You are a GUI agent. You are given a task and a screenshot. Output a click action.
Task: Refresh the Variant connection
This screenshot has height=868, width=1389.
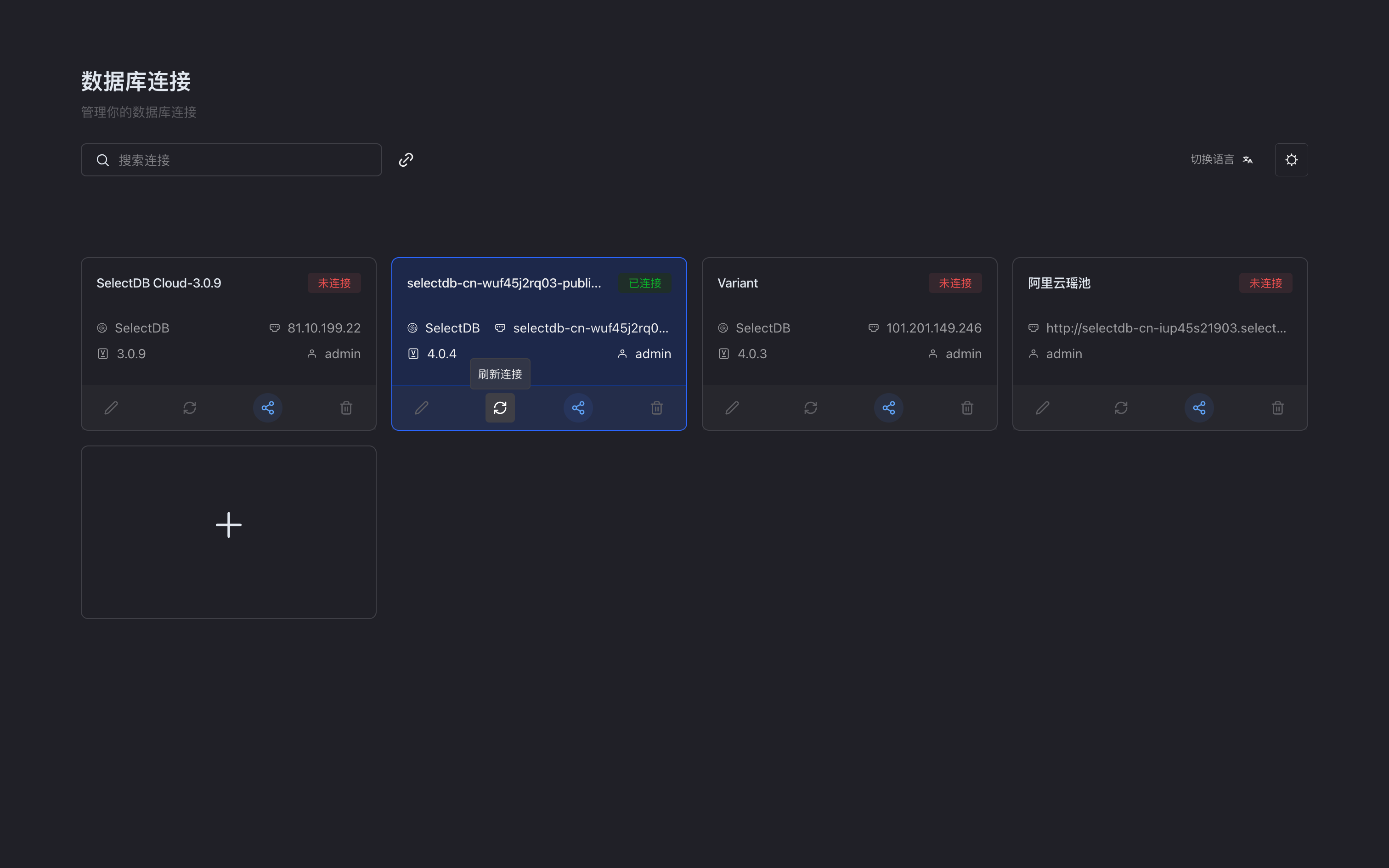coord(810,408)
